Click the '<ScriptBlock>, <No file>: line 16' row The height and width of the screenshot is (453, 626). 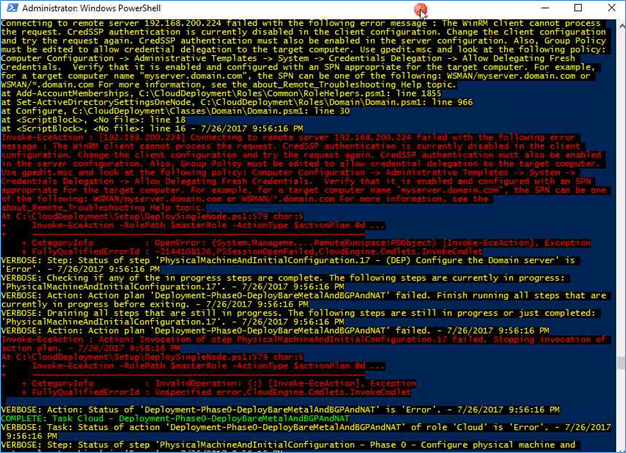coord(152,129)
